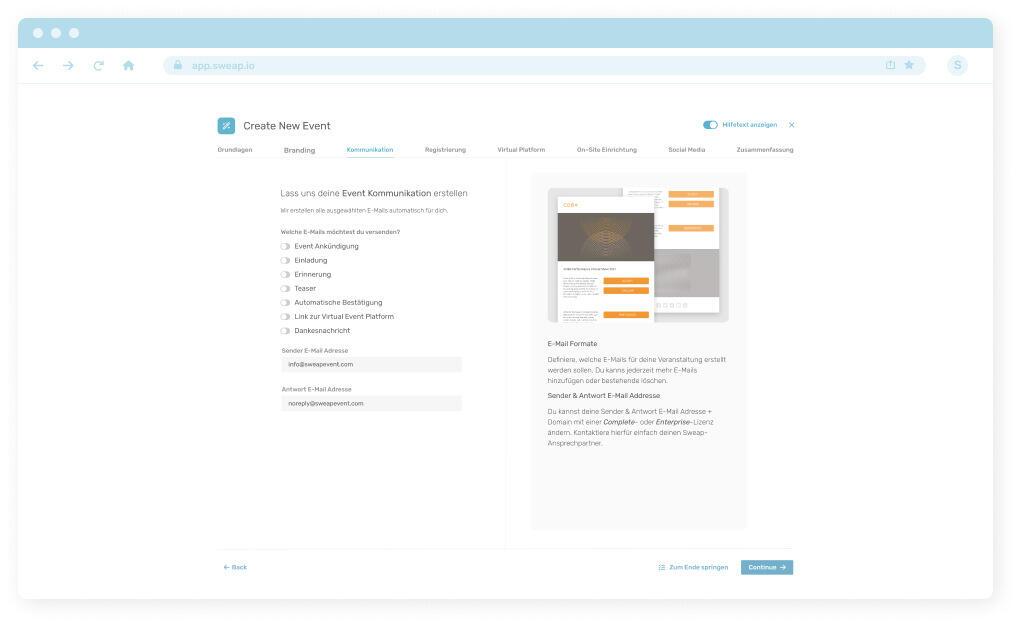Screen dimensions: 1019x625
Task: Toggle Hilfetext anzeigen switch
Action: pyautogui.click(x=710, y=125)
